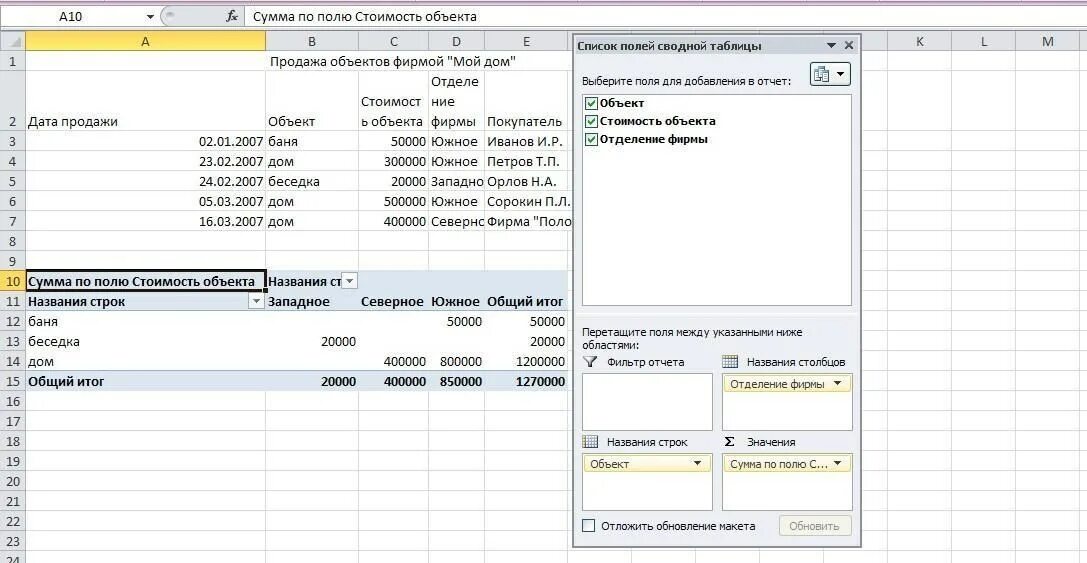Screen dimensions: 1087x563
Task: Select row 15 header
Action: click(x=13, y=381)
